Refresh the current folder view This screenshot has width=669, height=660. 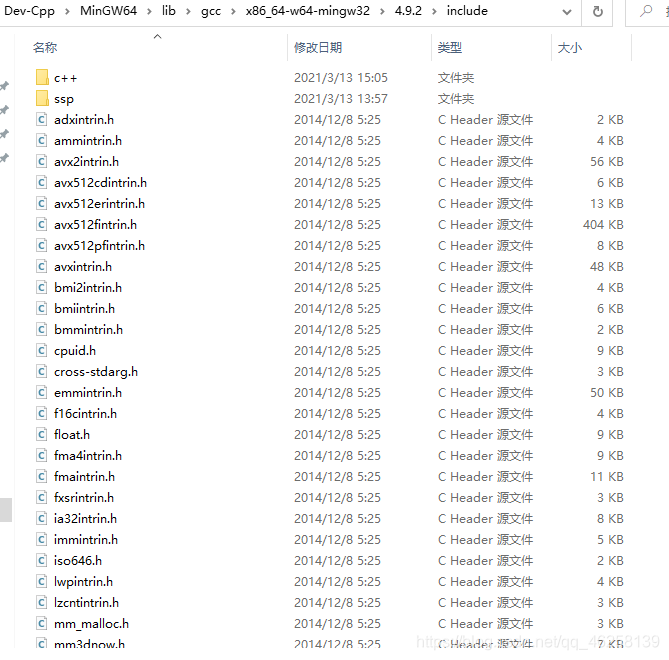[598, 12]
